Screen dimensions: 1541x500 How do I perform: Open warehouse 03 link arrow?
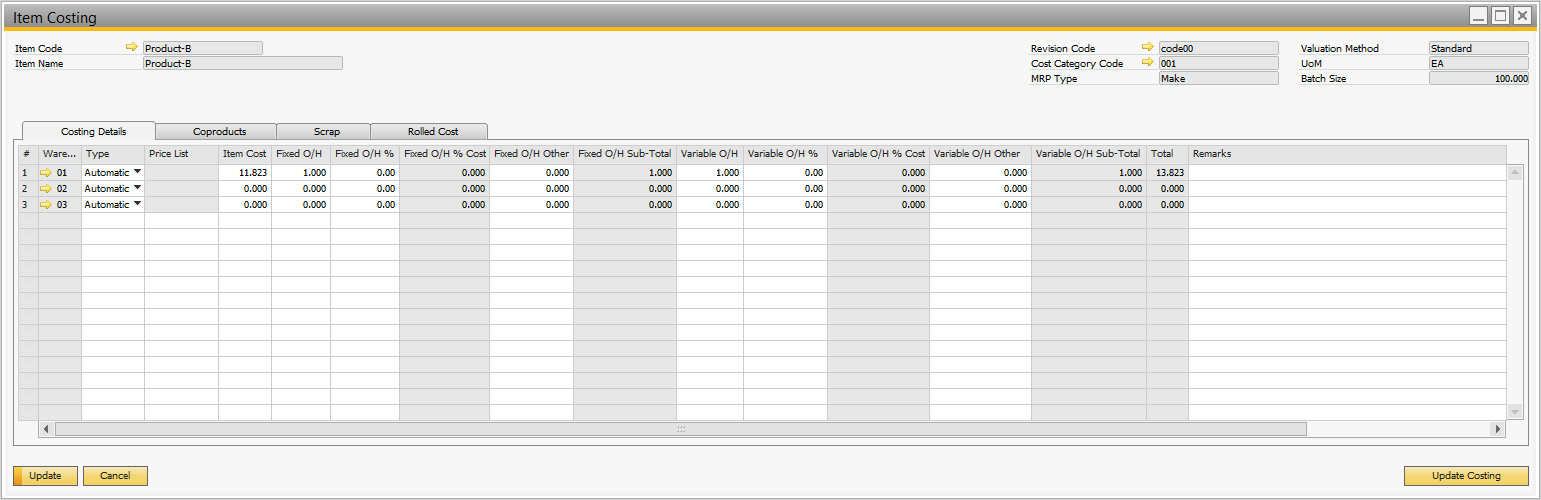tap(45, 205)
